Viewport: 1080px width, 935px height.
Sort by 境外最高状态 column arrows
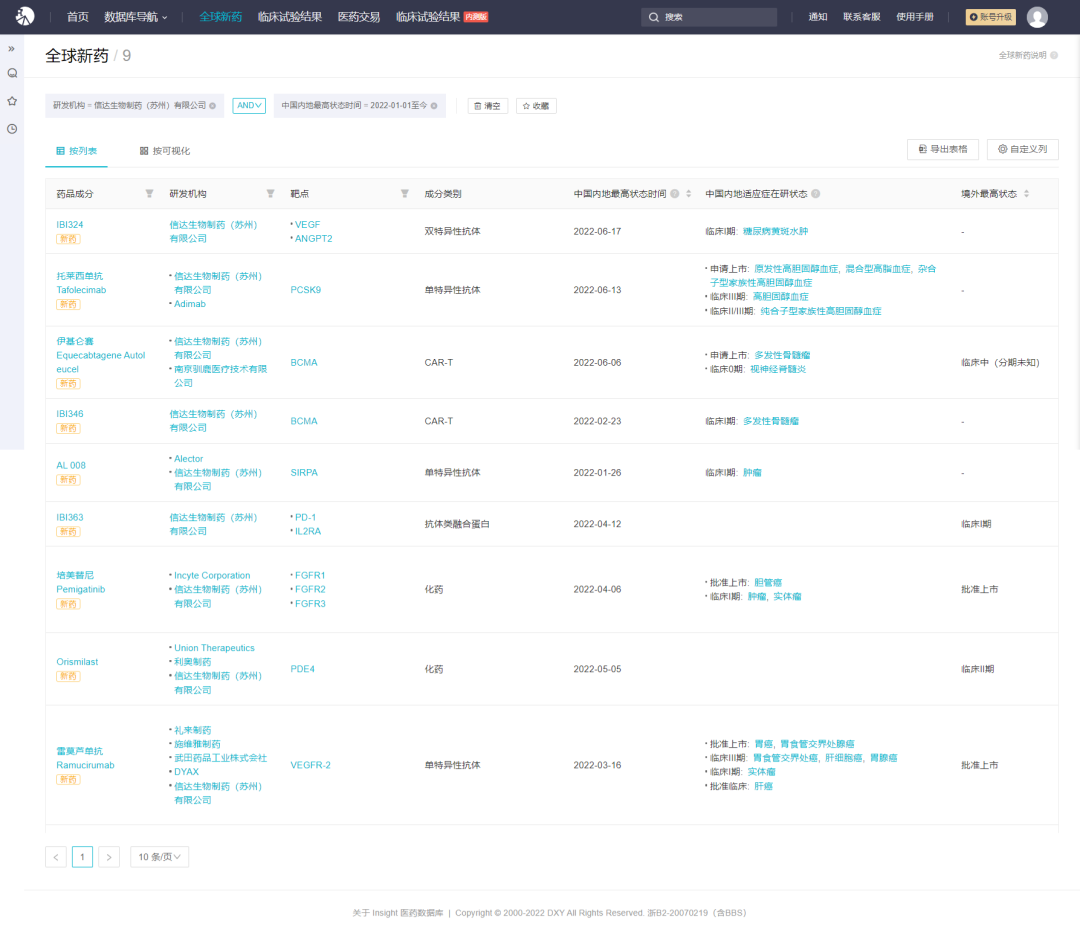1026,194
